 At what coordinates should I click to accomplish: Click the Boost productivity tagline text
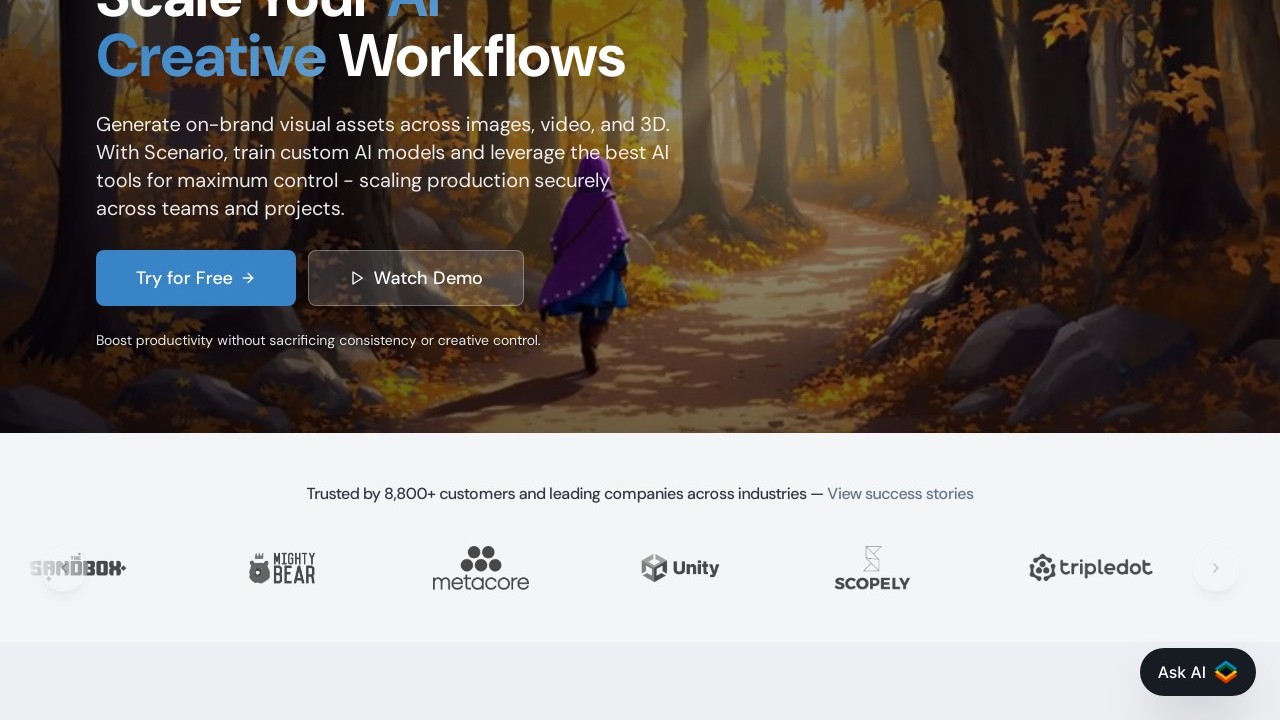(x=318, y=340)
